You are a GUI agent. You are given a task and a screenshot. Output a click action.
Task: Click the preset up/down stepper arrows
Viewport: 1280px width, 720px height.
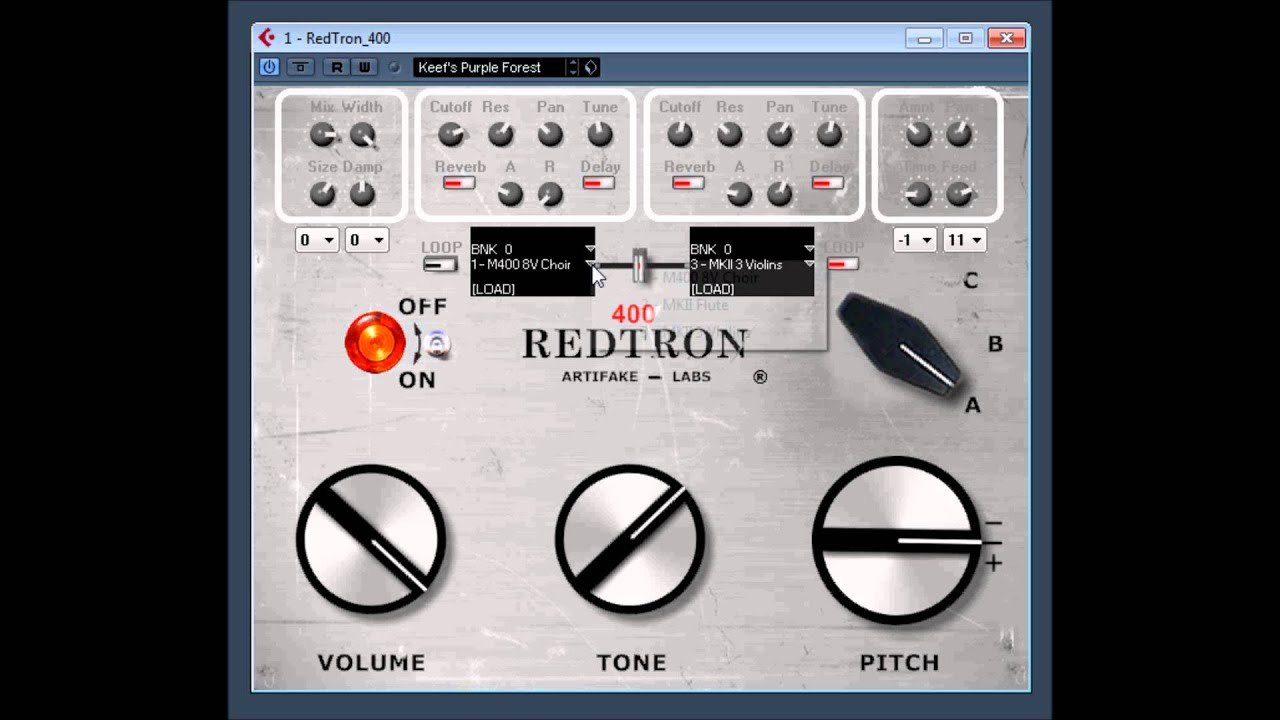pos(572,67)
